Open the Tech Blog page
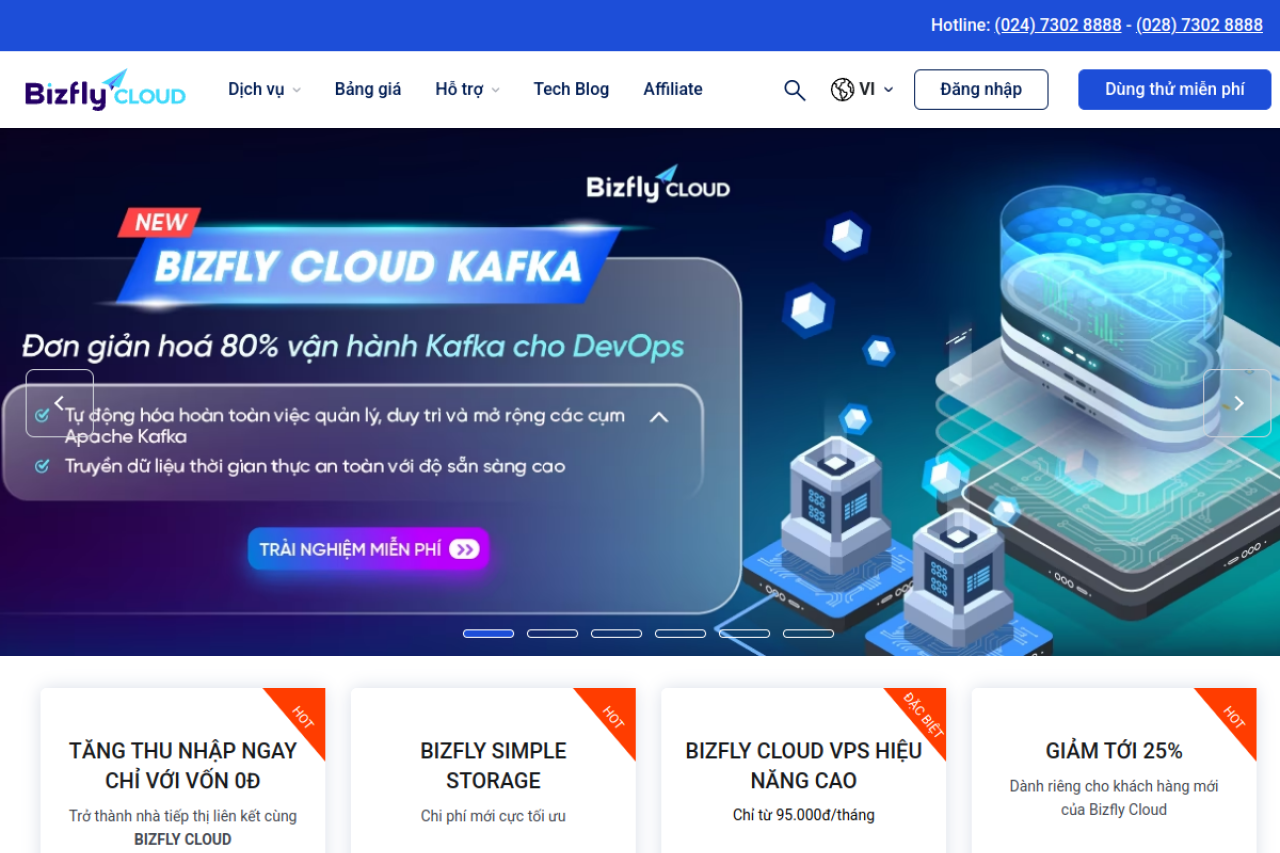 coord(571,89)
